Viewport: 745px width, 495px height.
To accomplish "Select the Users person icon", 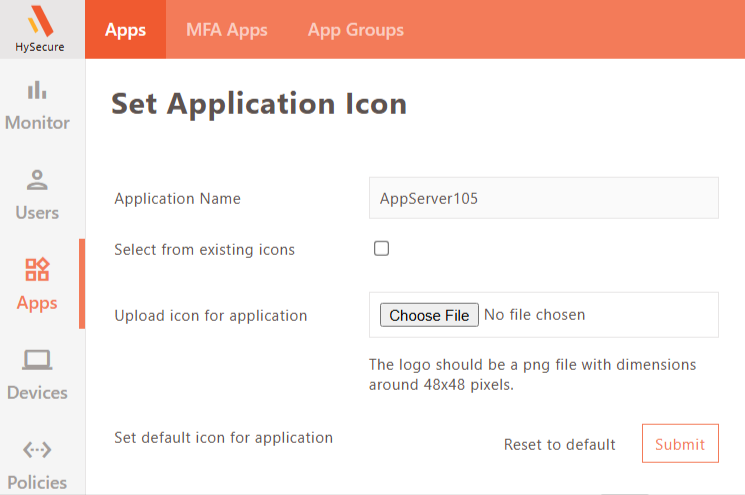I will coord(37,180).
